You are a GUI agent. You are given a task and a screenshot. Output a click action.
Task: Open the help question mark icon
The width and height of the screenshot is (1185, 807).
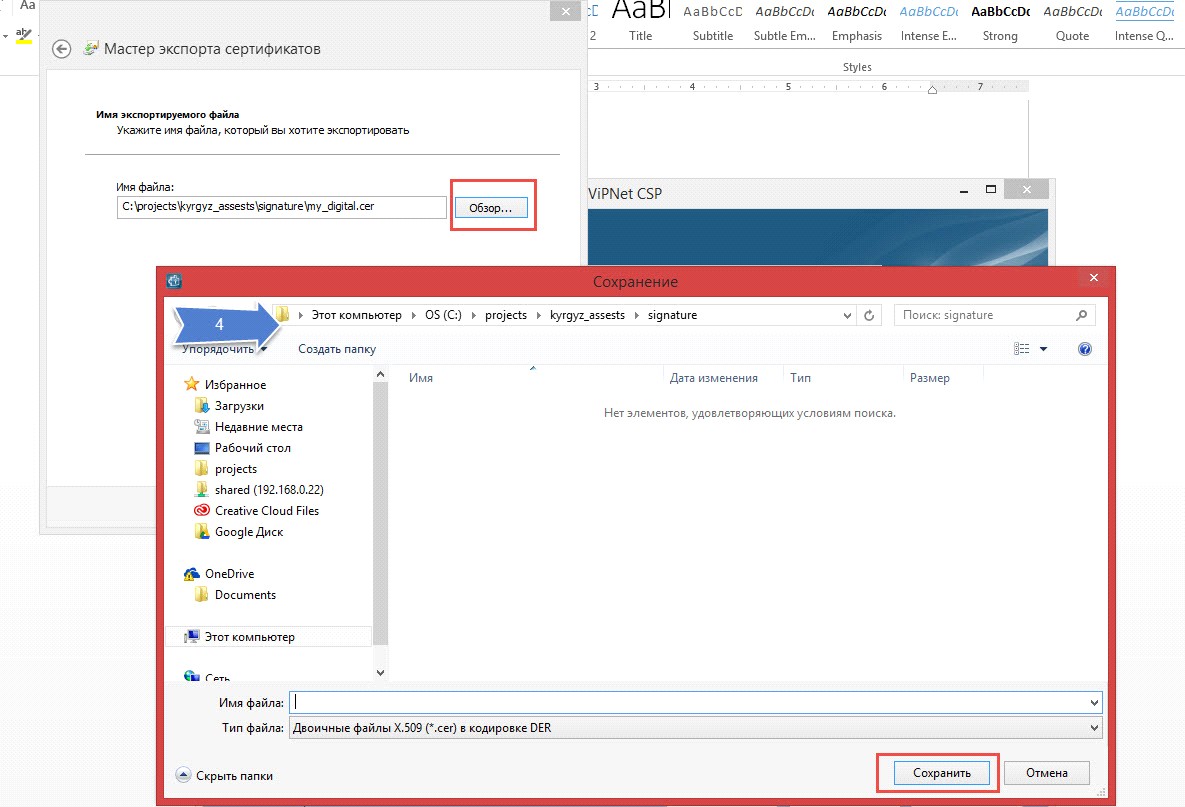[x=1084, y=348]
